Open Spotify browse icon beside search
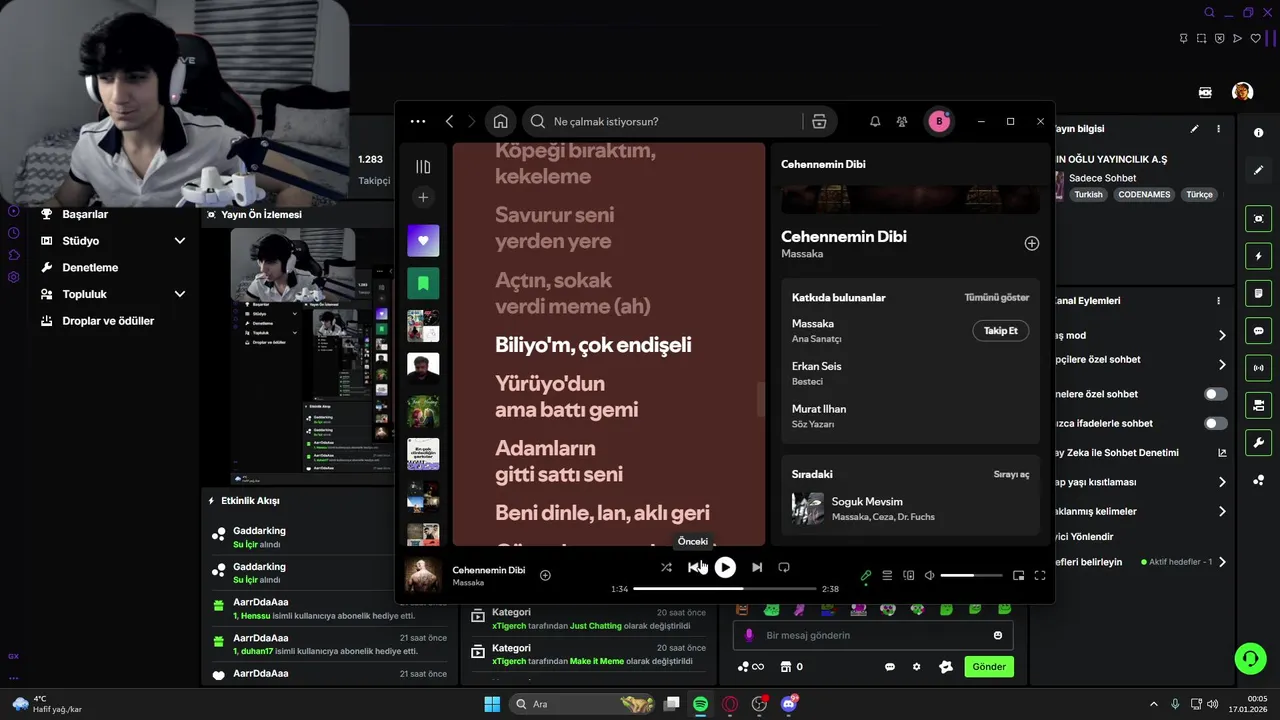This screenshot has width=1280, height=720. pos(819,121)
